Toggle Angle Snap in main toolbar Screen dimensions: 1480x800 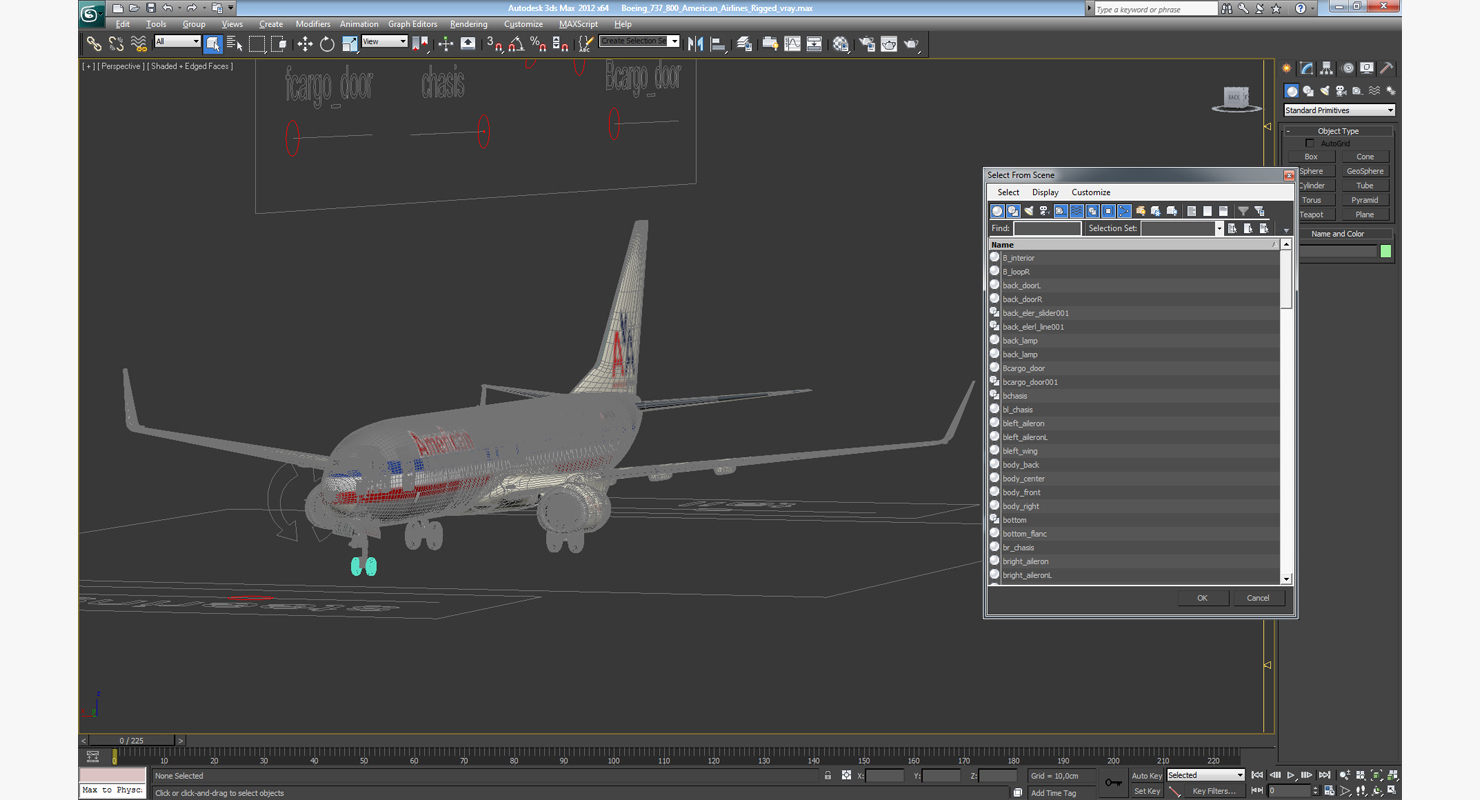[516, 43]
